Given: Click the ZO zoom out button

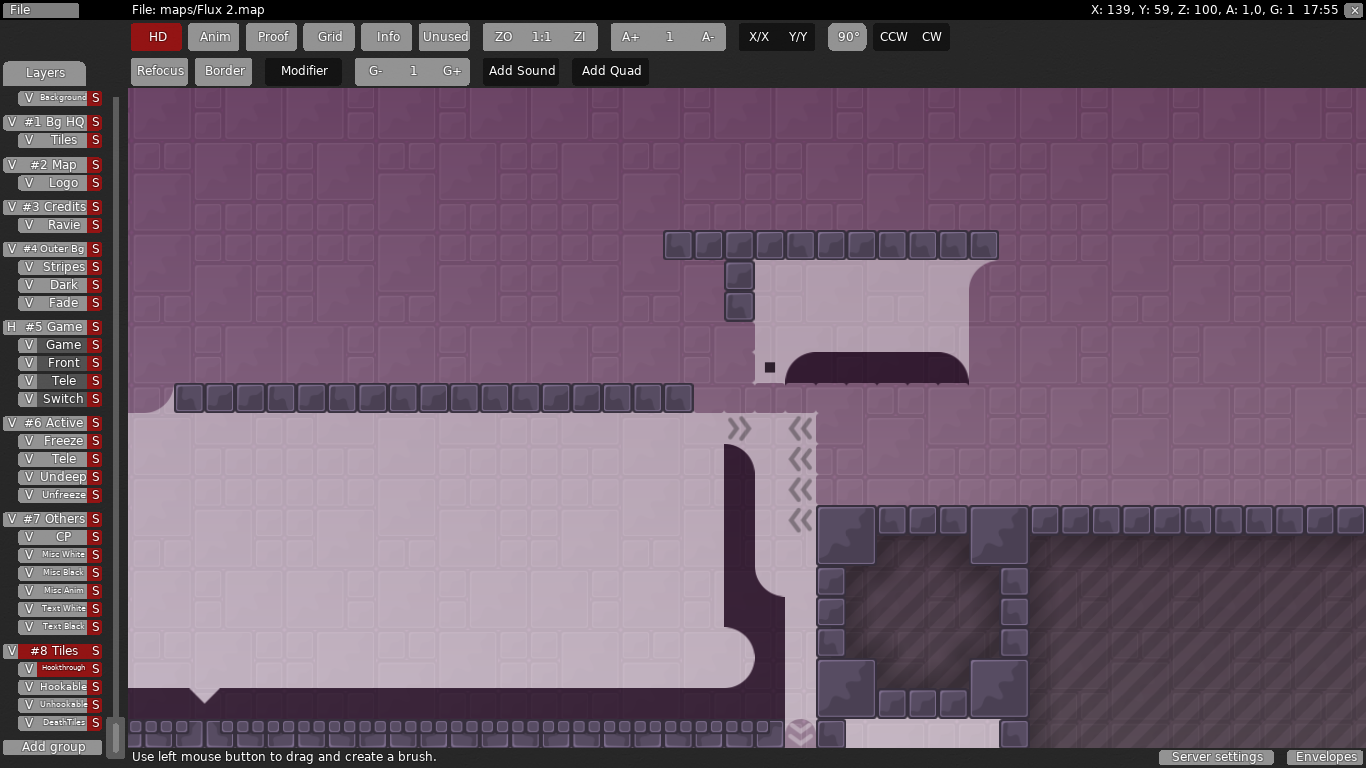Looking at the screenshot, I should 503,37.
